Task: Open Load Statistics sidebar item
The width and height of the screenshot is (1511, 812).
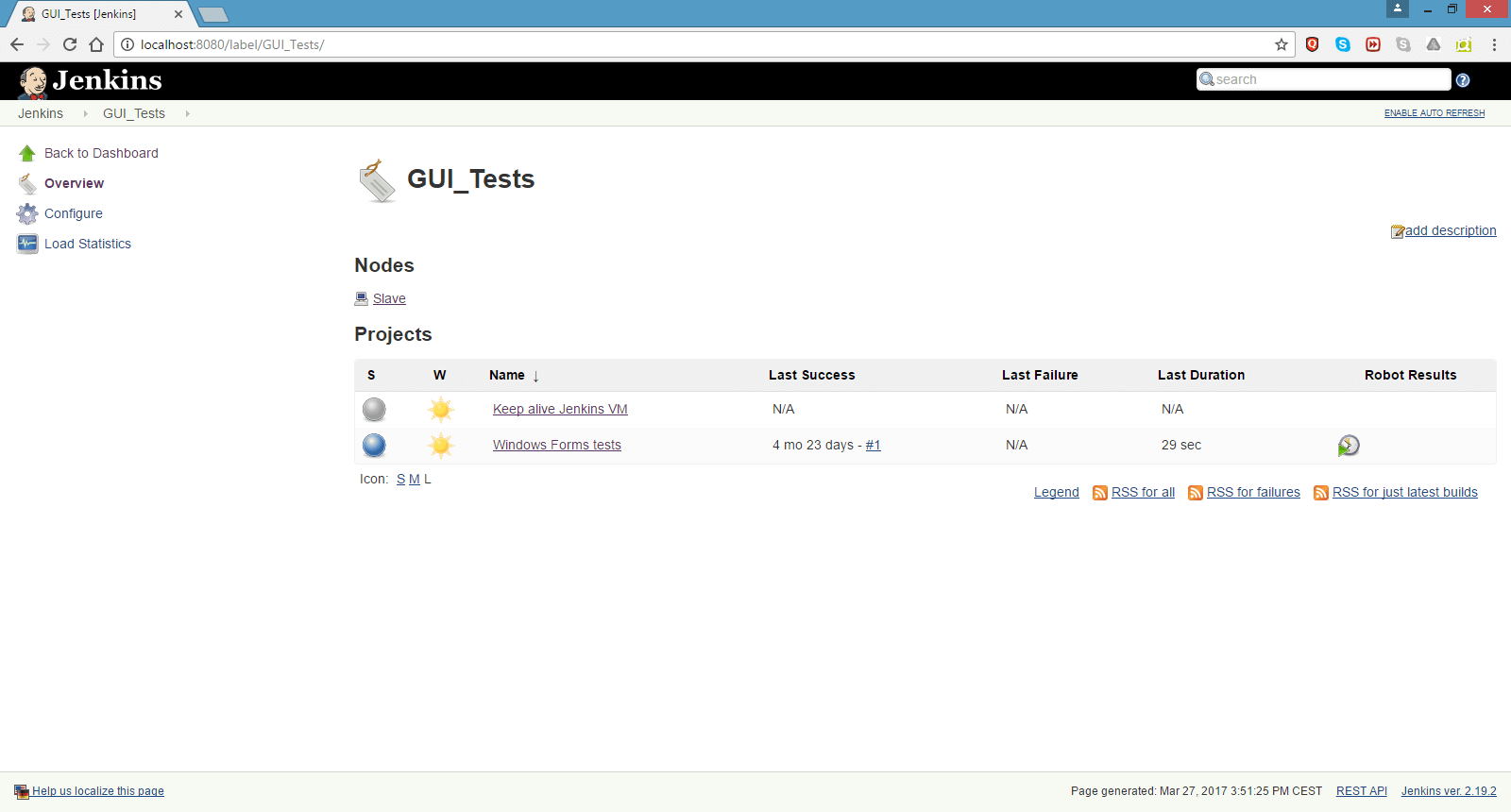Action: coord(88,244)
